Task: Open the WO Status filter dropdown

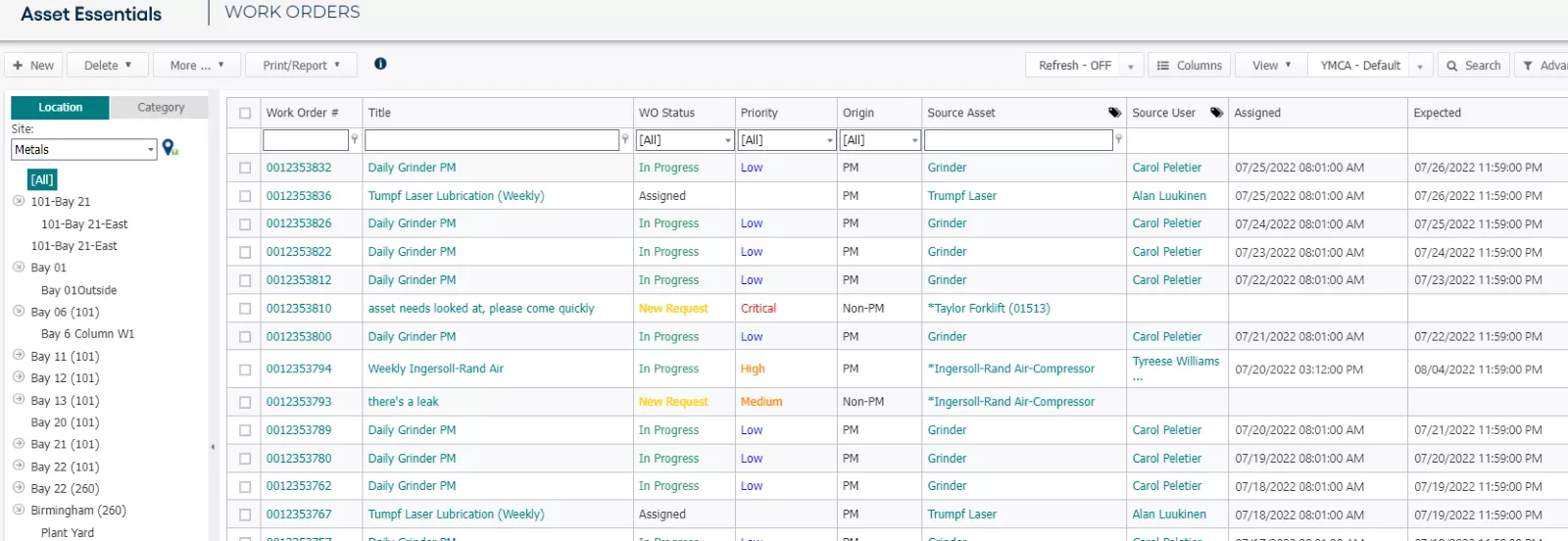Action: (685, 140)
